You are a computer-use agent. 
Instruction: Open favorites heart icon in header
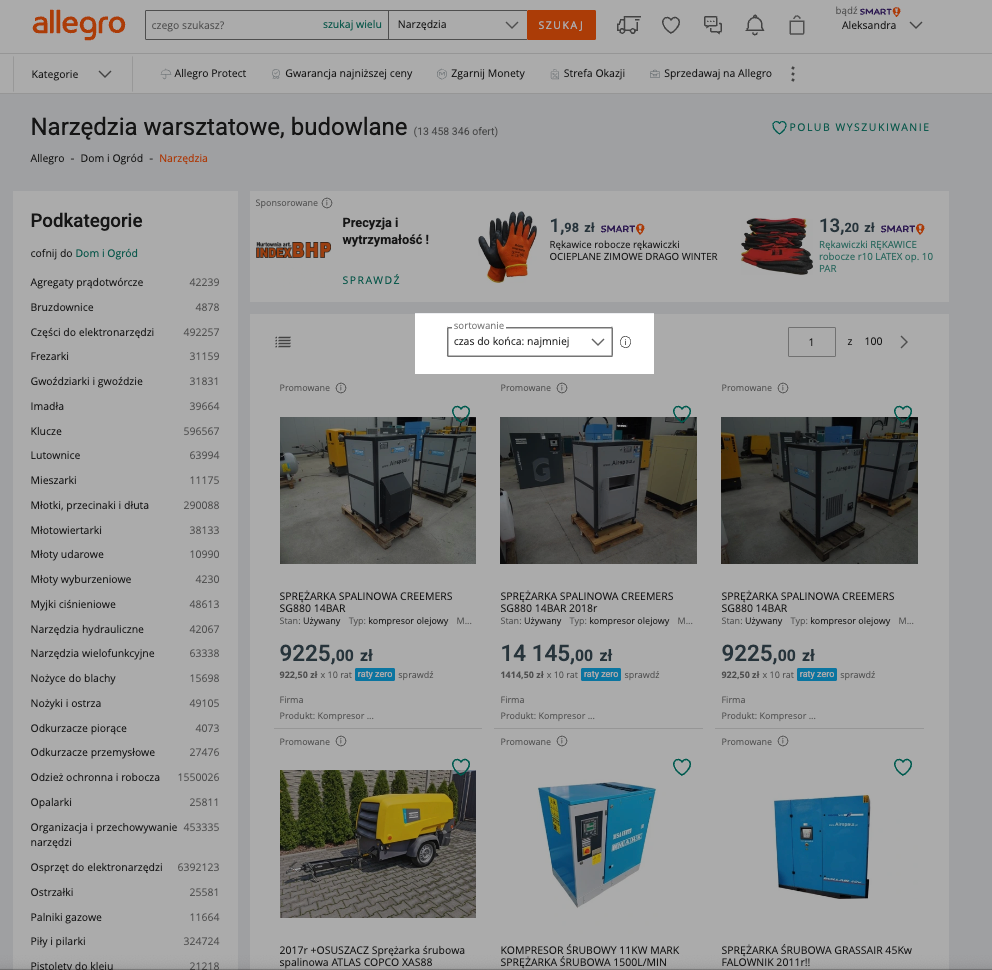click(671, 25)
